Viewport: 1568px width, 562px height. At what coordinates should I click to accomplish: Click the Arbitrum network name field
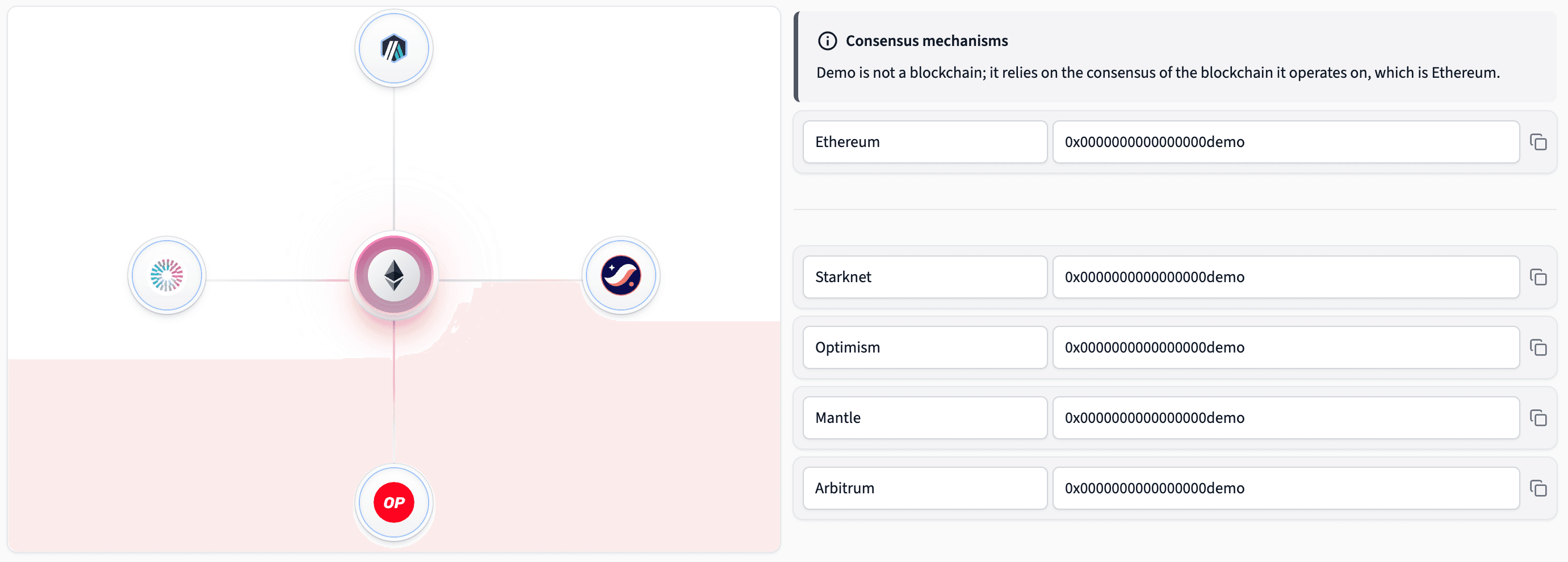(x=925, y=488)
